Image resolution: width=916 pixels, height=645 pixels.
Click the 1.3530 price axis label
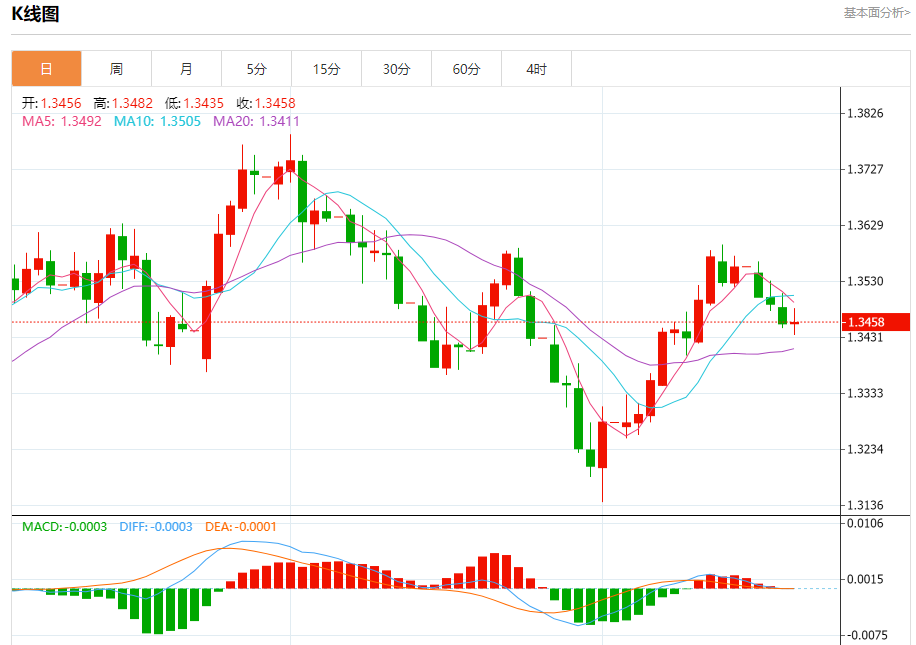pos(865,282)
